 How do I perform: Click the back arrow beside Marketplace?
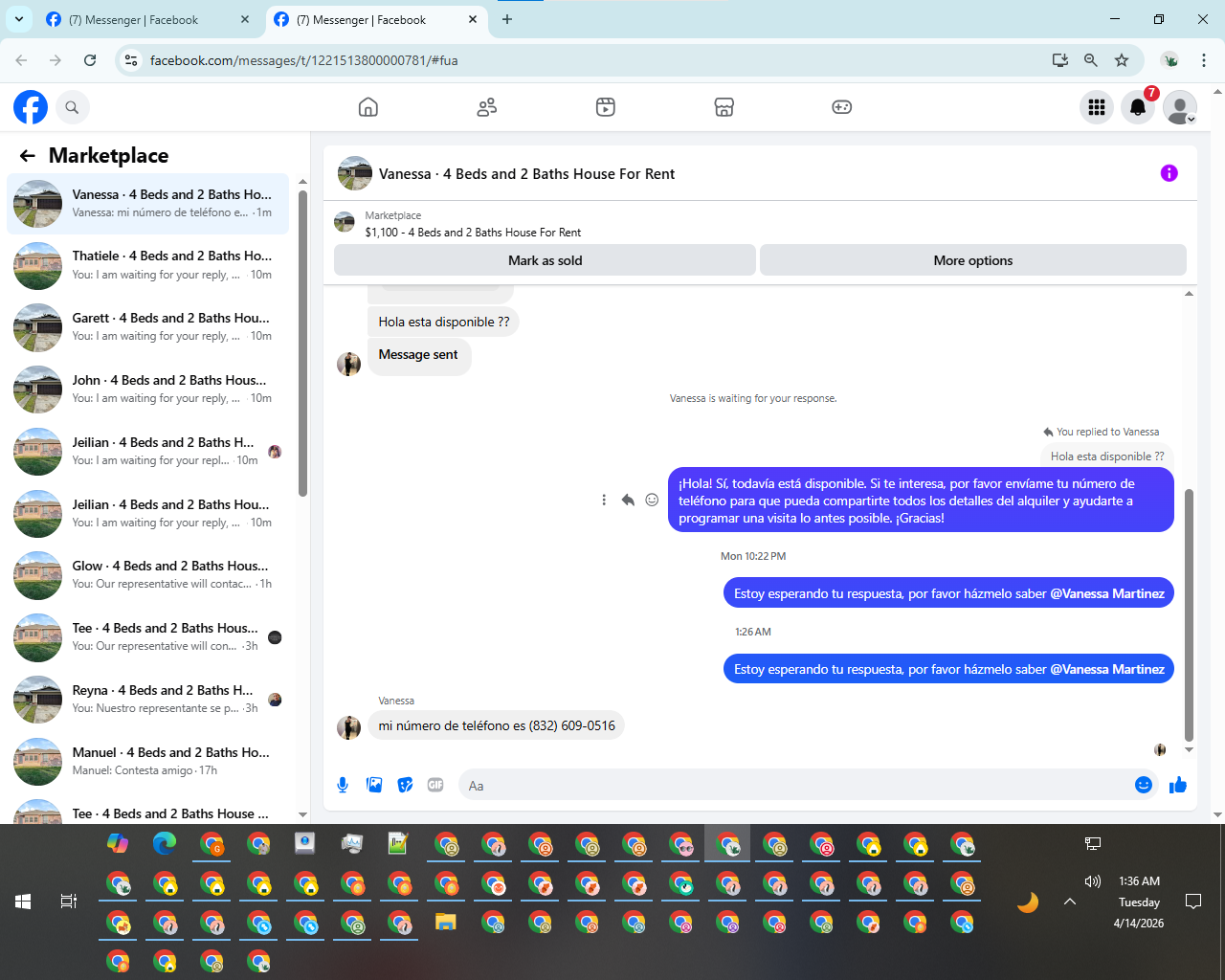tap(28, 156)
